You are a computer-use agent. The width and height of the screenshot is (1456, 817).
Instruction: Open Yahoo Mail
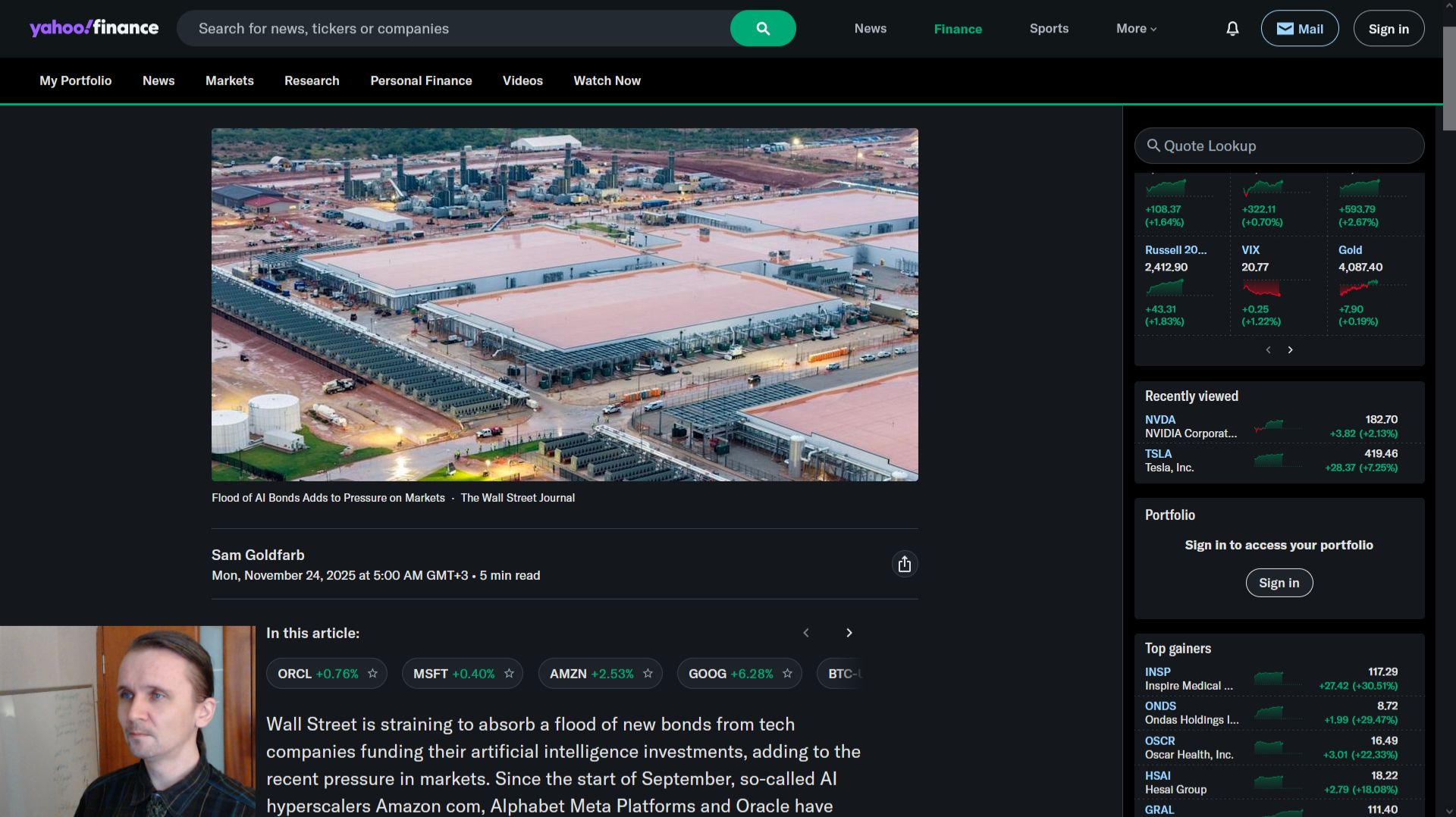click(1300, 28)
